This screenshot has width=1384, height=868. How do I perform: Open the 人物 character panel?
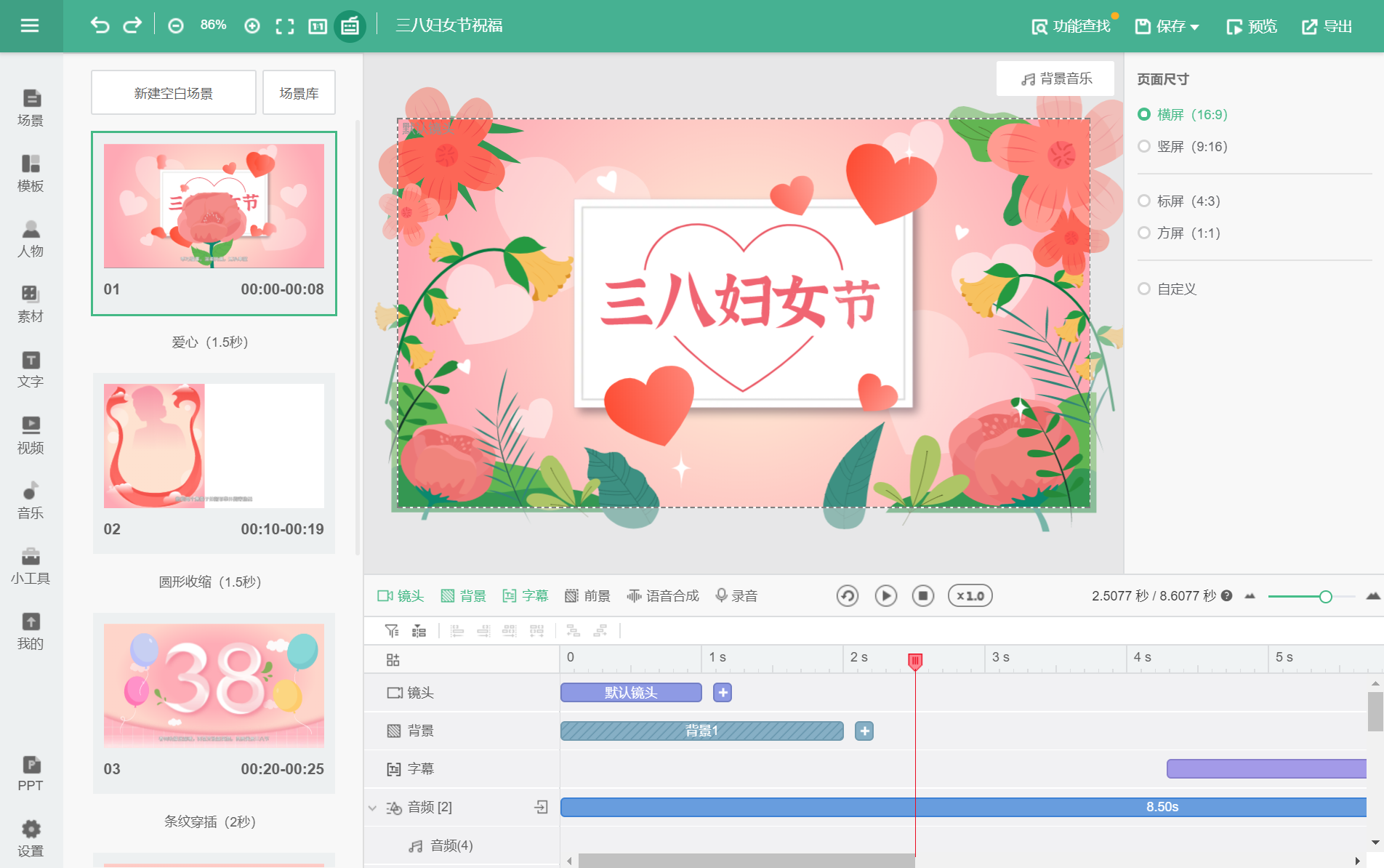31,238
